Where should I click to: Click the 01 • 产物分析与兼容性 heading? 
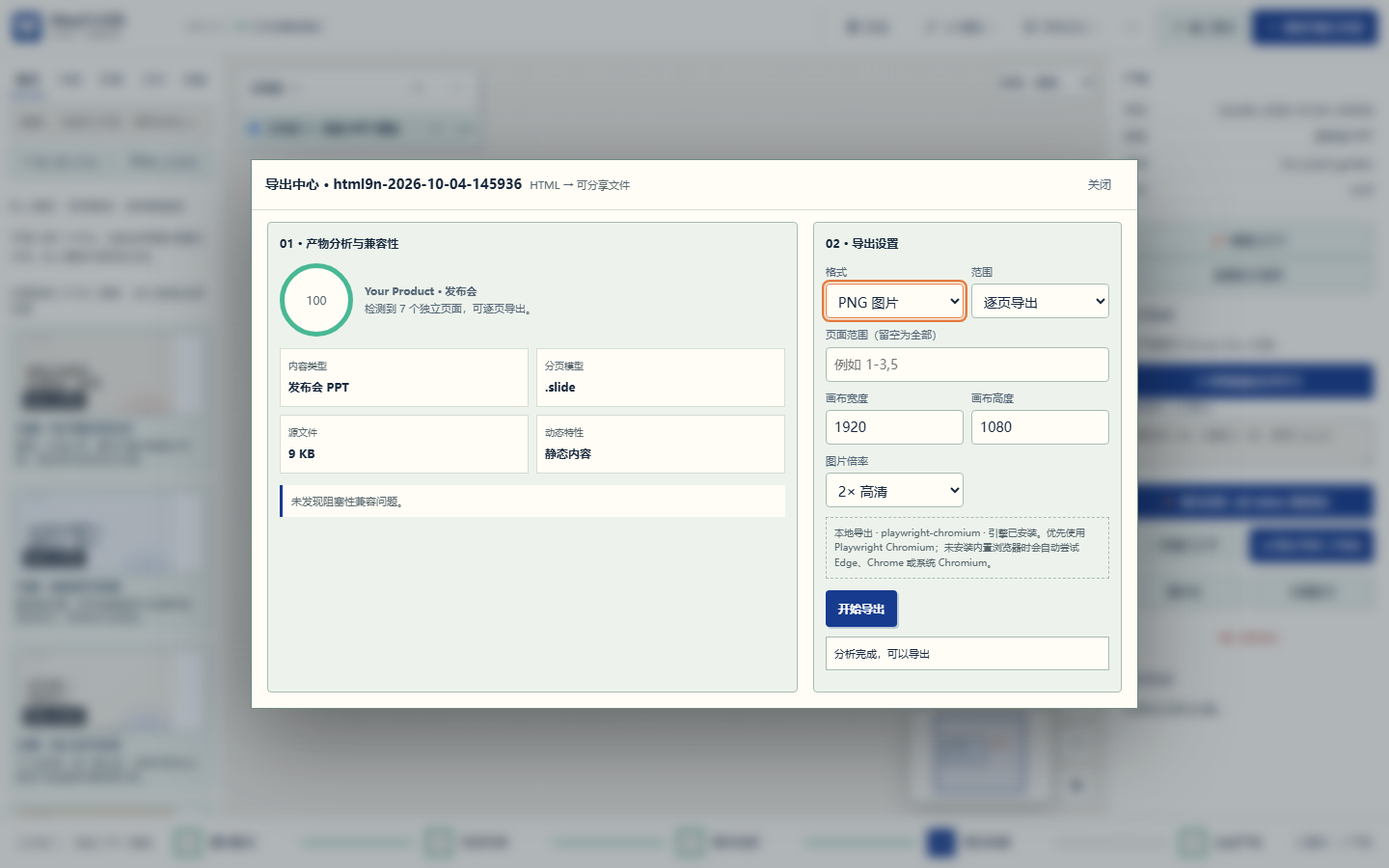coord(340,243)
